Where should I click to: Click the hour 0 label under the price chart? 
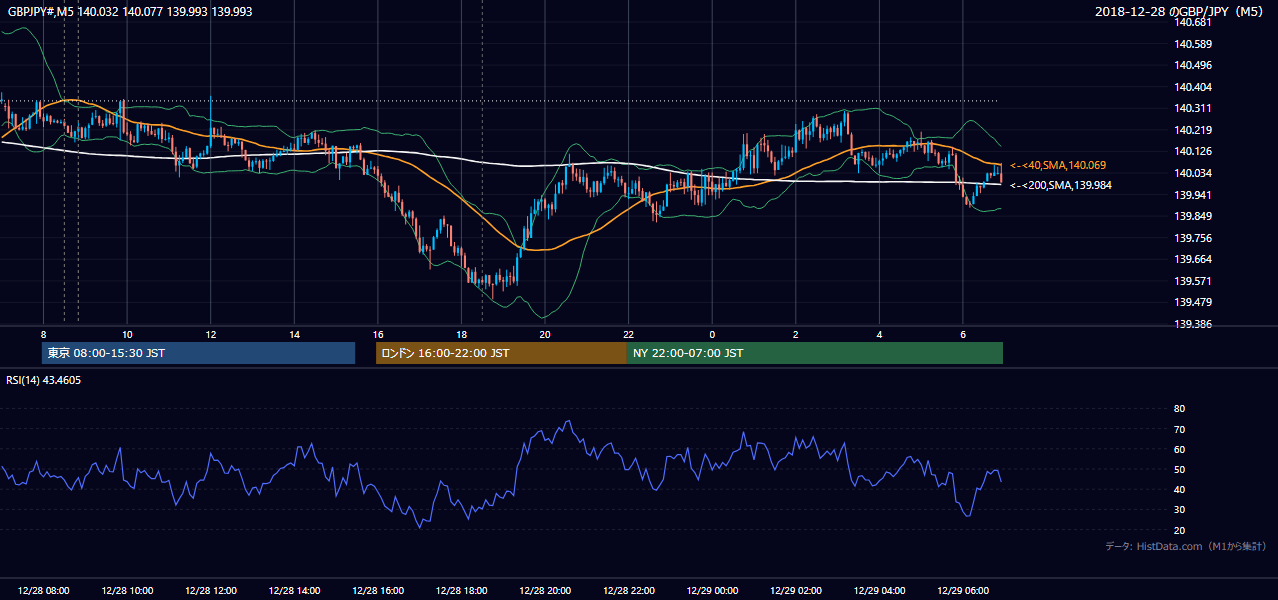(x=712, y=334)
